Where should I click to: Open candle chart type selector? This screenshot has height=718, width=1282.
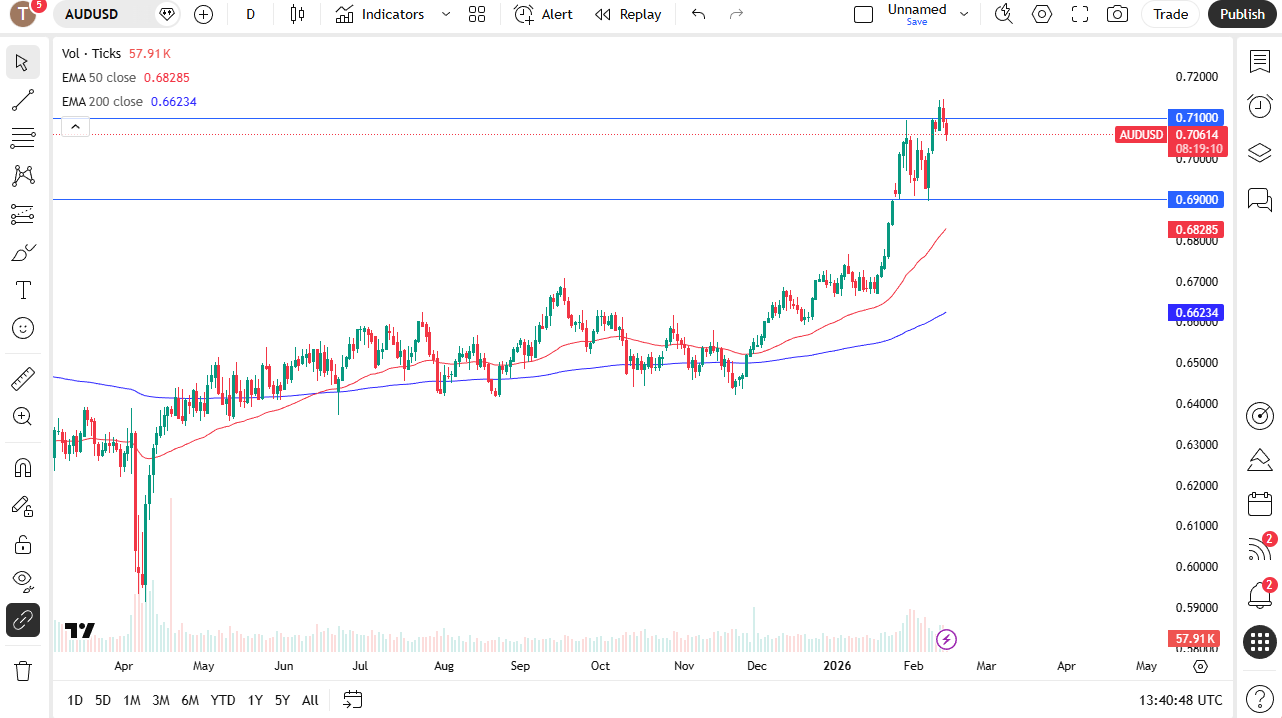click(297, 14)
